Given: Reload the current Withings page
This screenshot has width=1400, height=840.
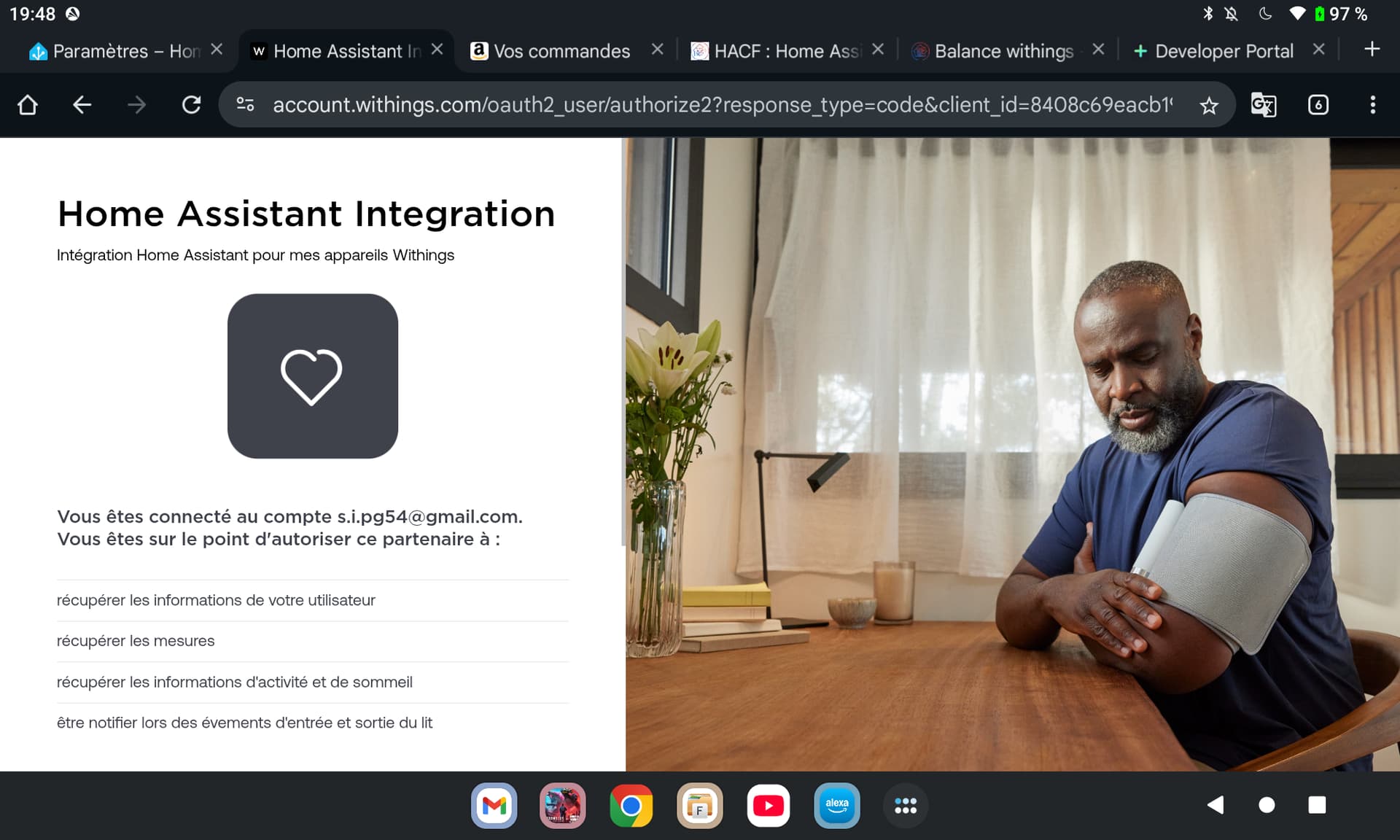Looking at the screenshot, I should click(191, 105).
